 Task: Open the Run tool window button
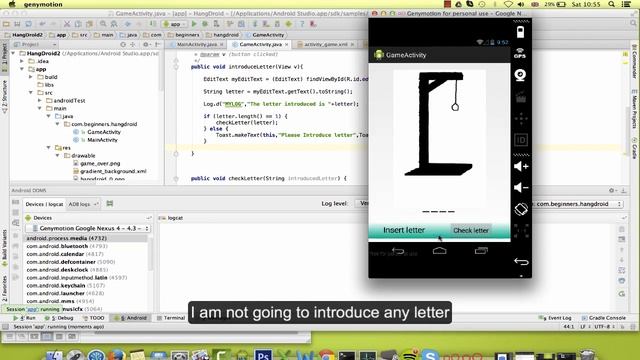click(x=25, y=318)
